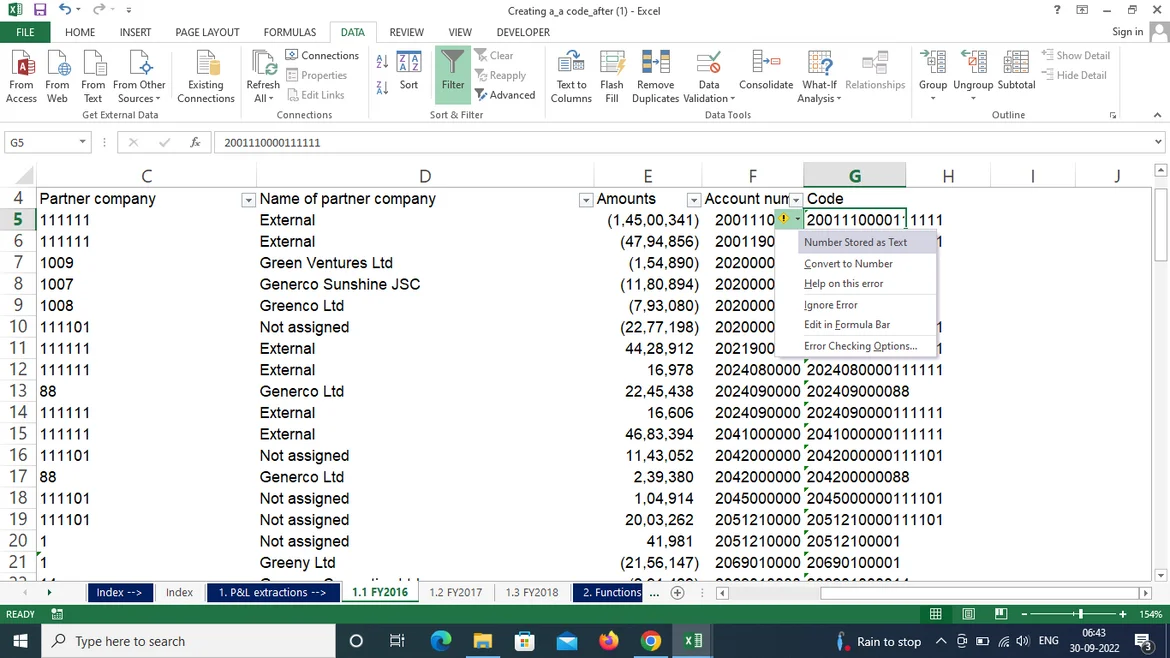The width and height of the screenshot is (1170, 658).
Task: Click the Consolidate icon
Action: 766,71
